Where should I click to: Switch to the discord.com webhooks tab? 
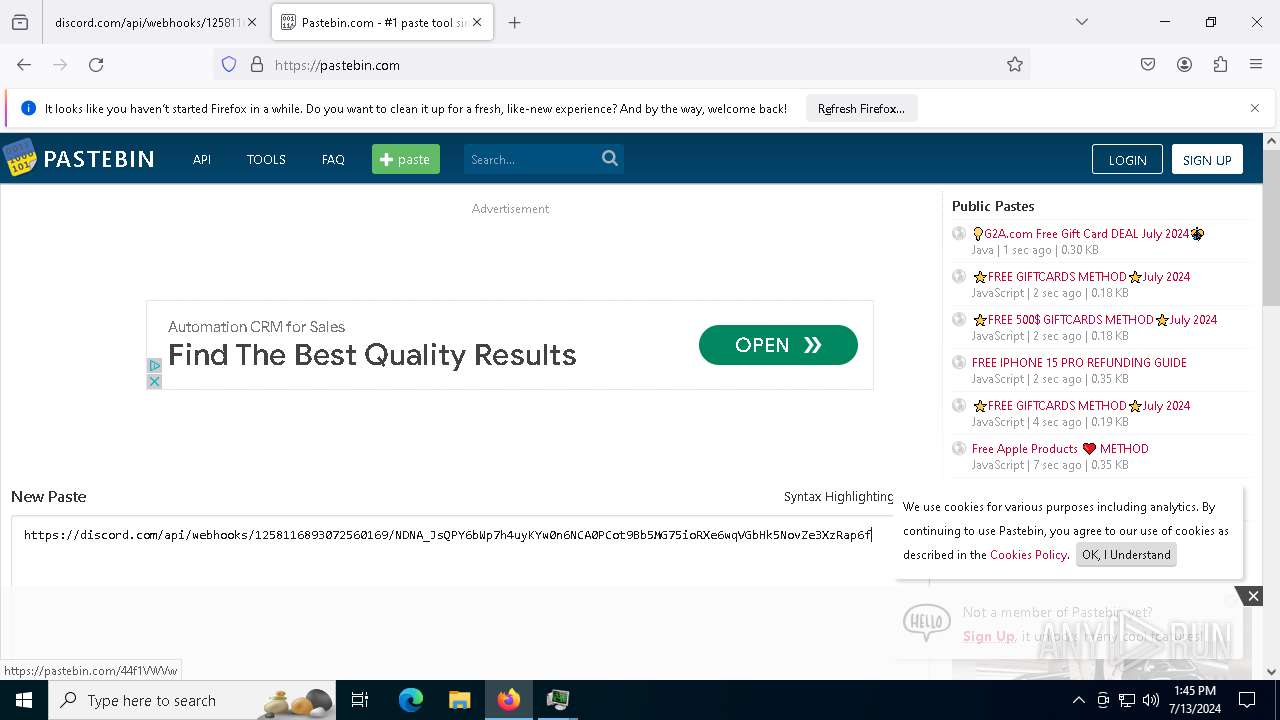click(x=148, y=22)
